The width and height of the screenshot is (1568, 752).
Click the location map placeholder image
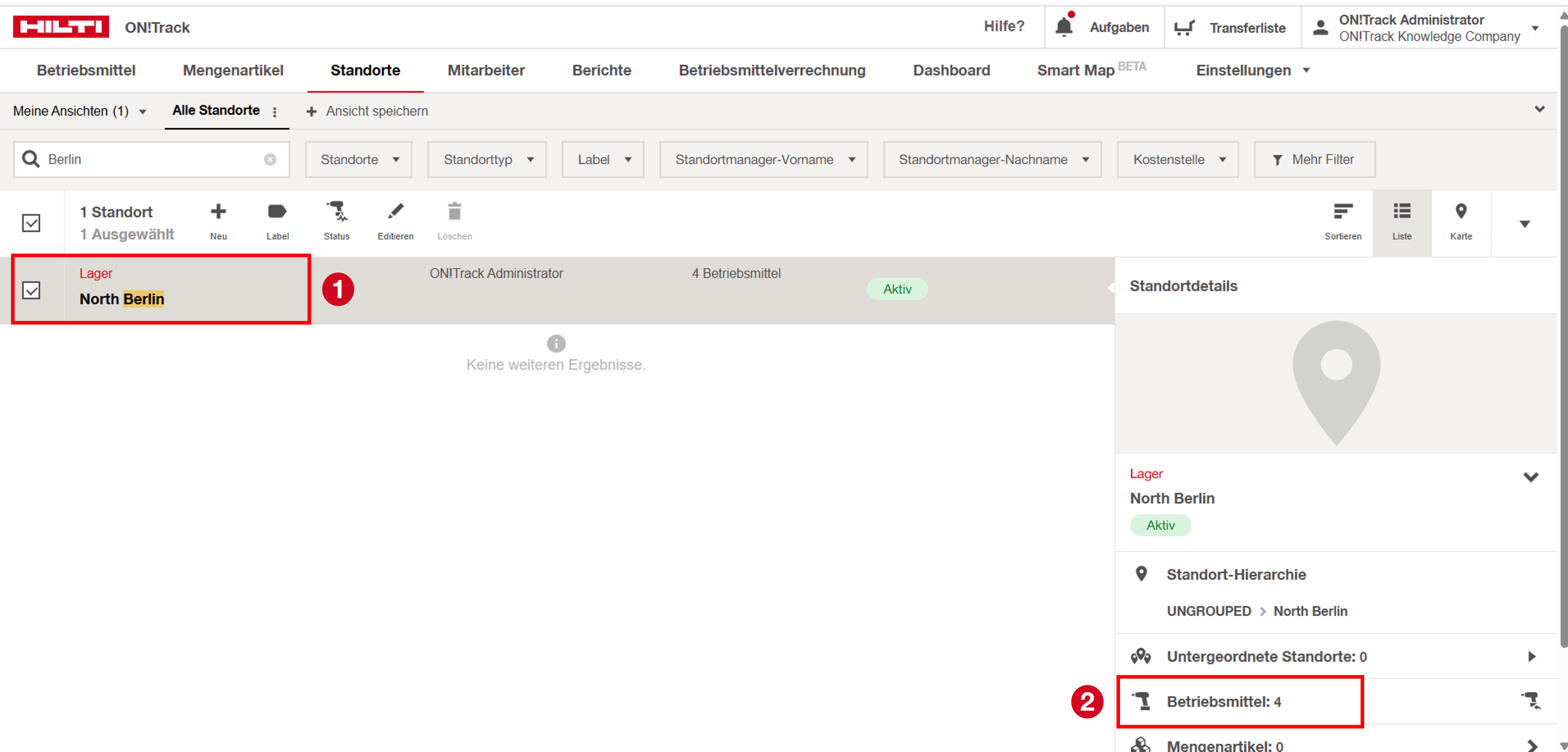[x=1336, y=383]
